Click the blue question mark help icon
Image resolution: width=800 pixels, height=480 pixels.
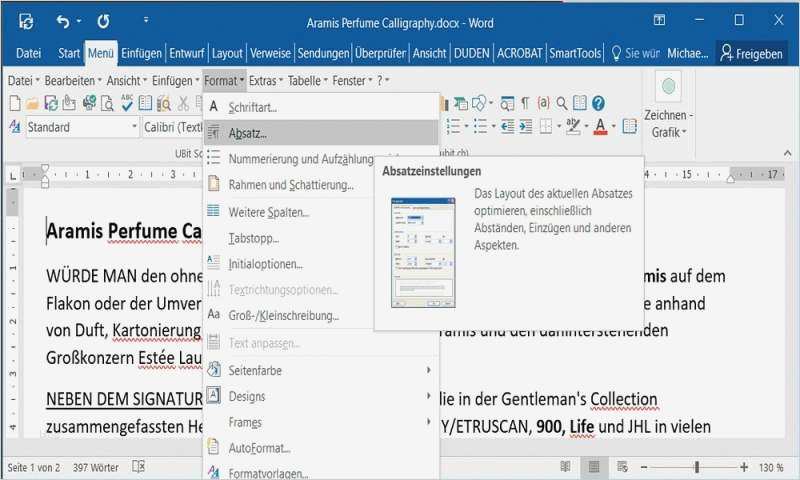click(598, 104)
